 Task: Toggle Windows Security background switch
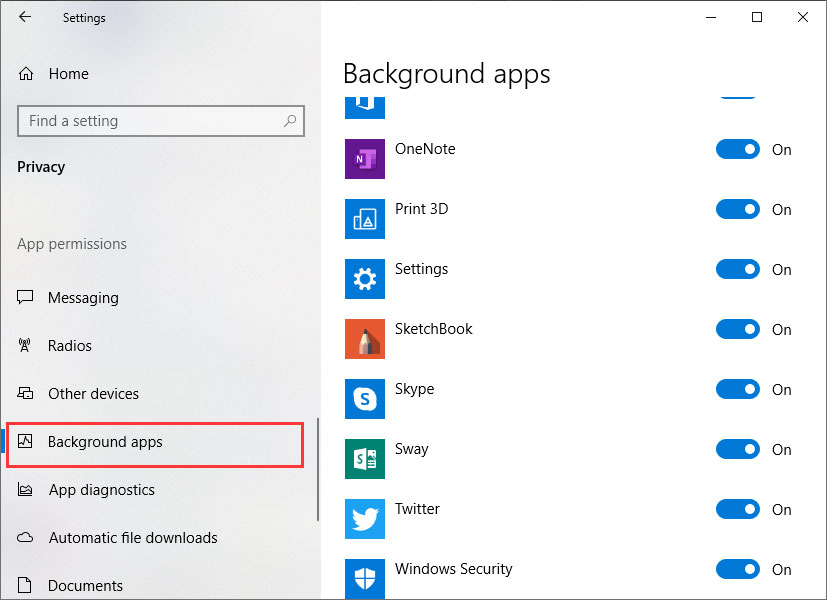click(737, 569)
